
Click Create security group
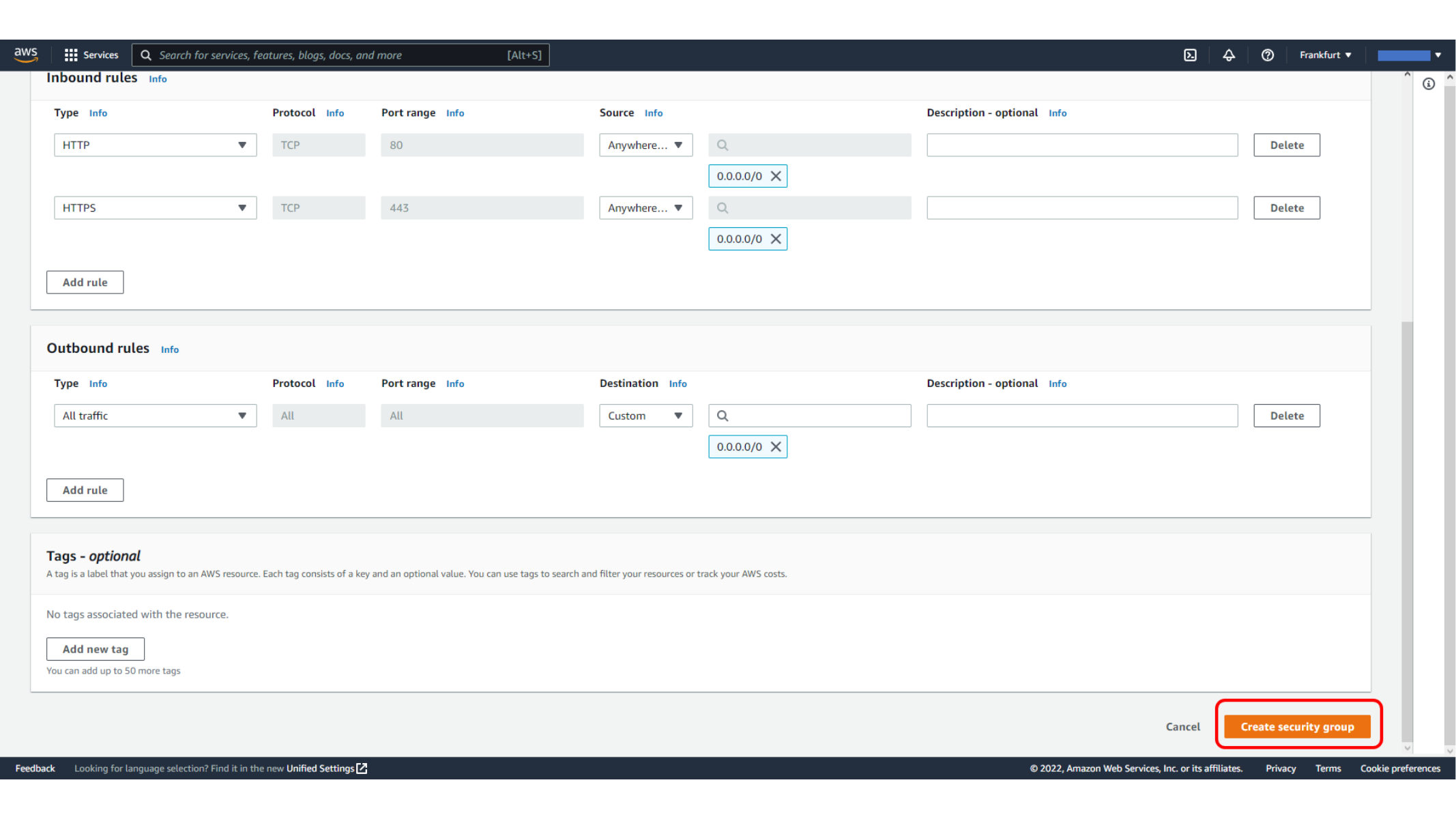tap(1297, 727)
